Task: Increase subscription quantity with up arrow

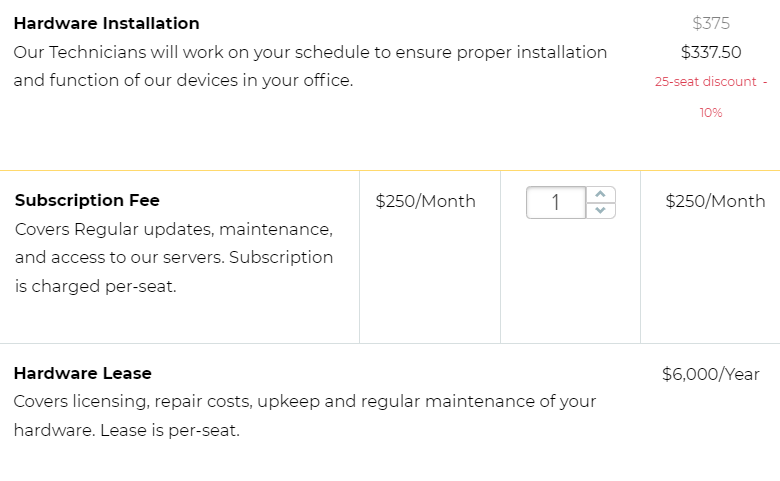Action: [x=600, y=194]
